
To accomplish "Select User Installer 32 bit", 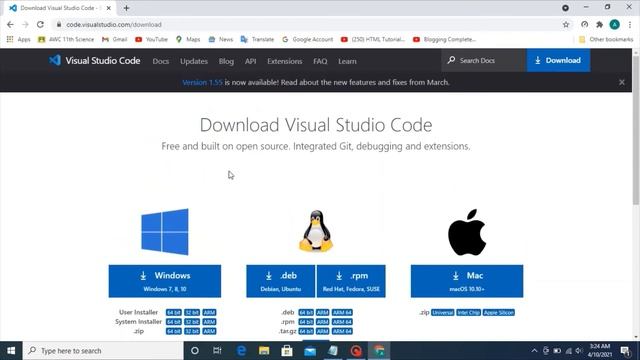I will 192,312.
